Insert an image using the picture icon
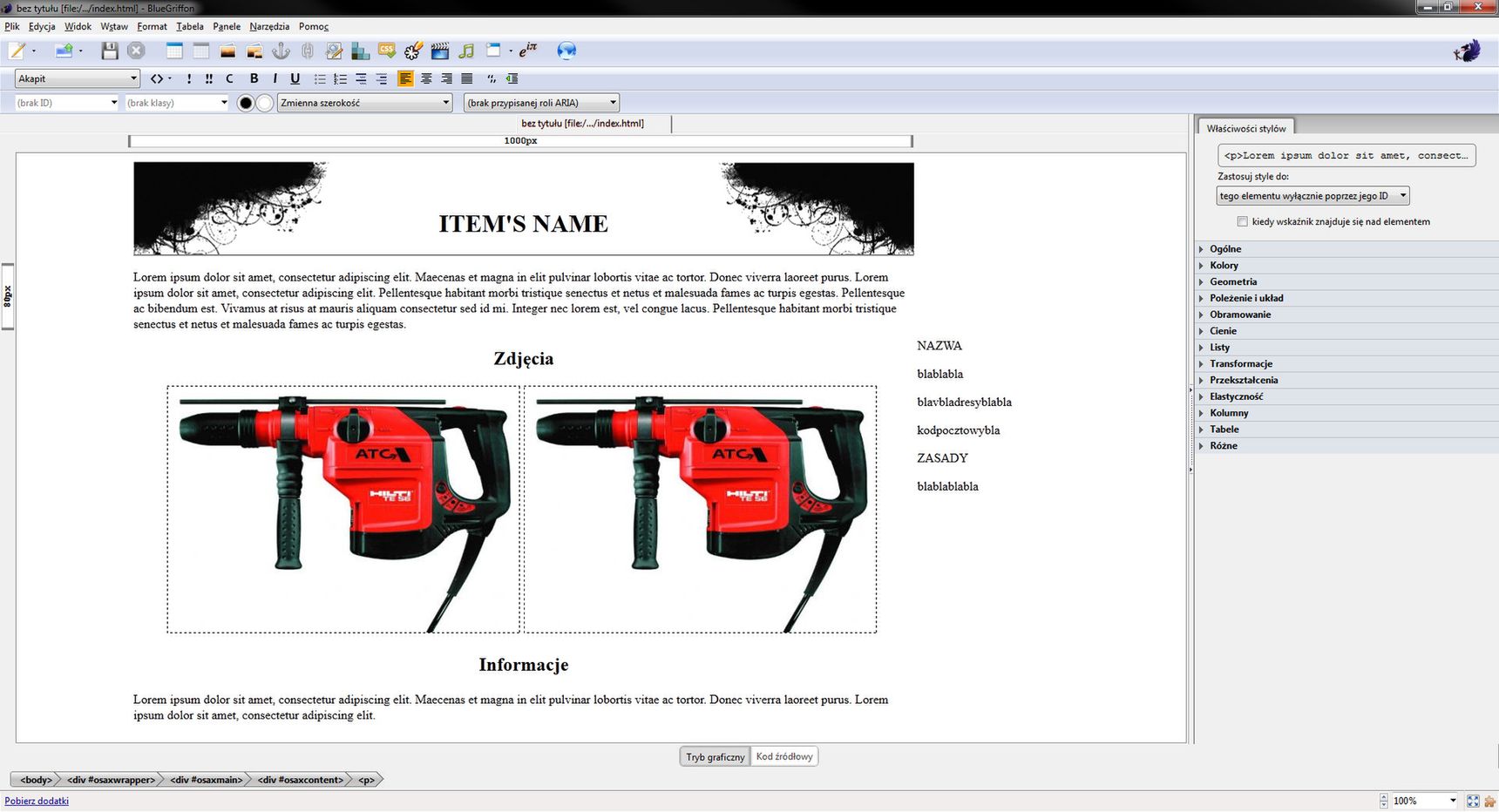 click(x=227, y=51)
